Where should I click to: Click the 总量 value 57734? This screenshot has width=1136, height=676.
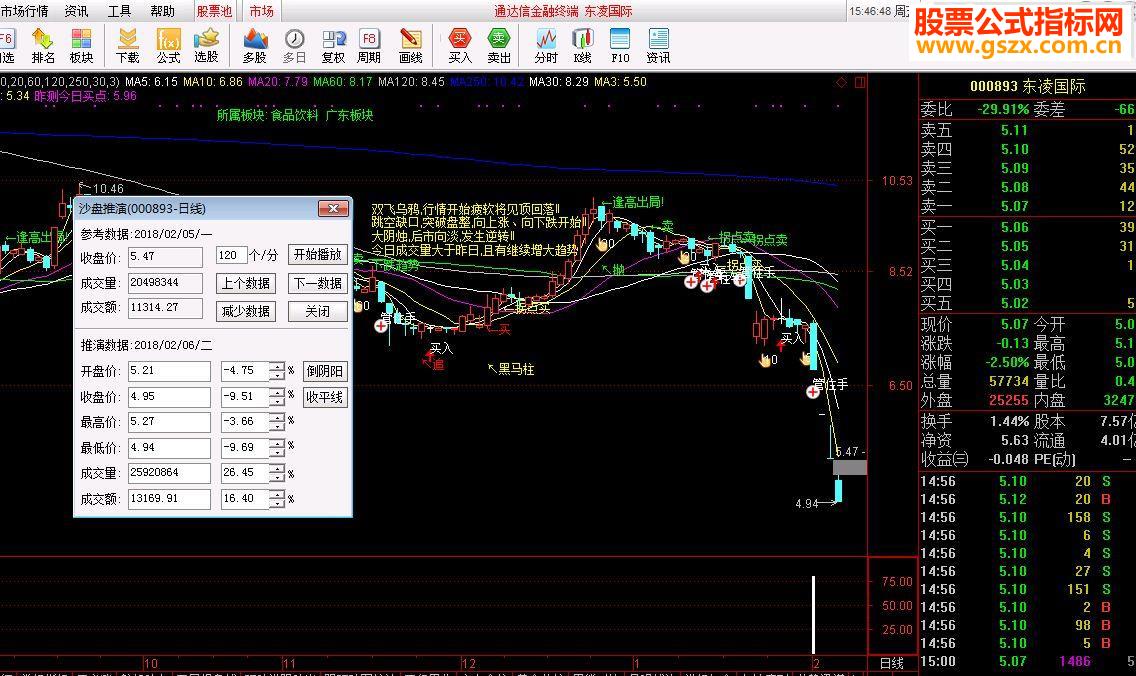tap(1009, 381)
